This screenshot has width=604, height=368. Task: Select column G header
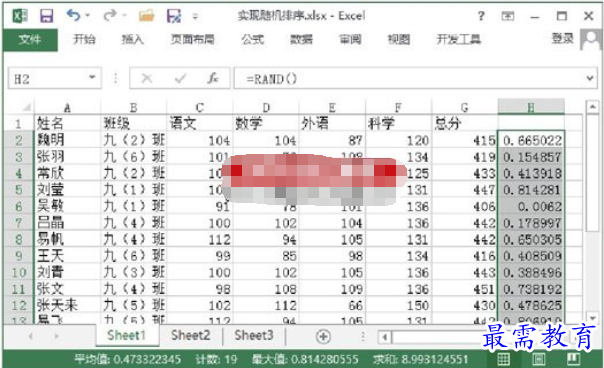[x=465, y=108]
